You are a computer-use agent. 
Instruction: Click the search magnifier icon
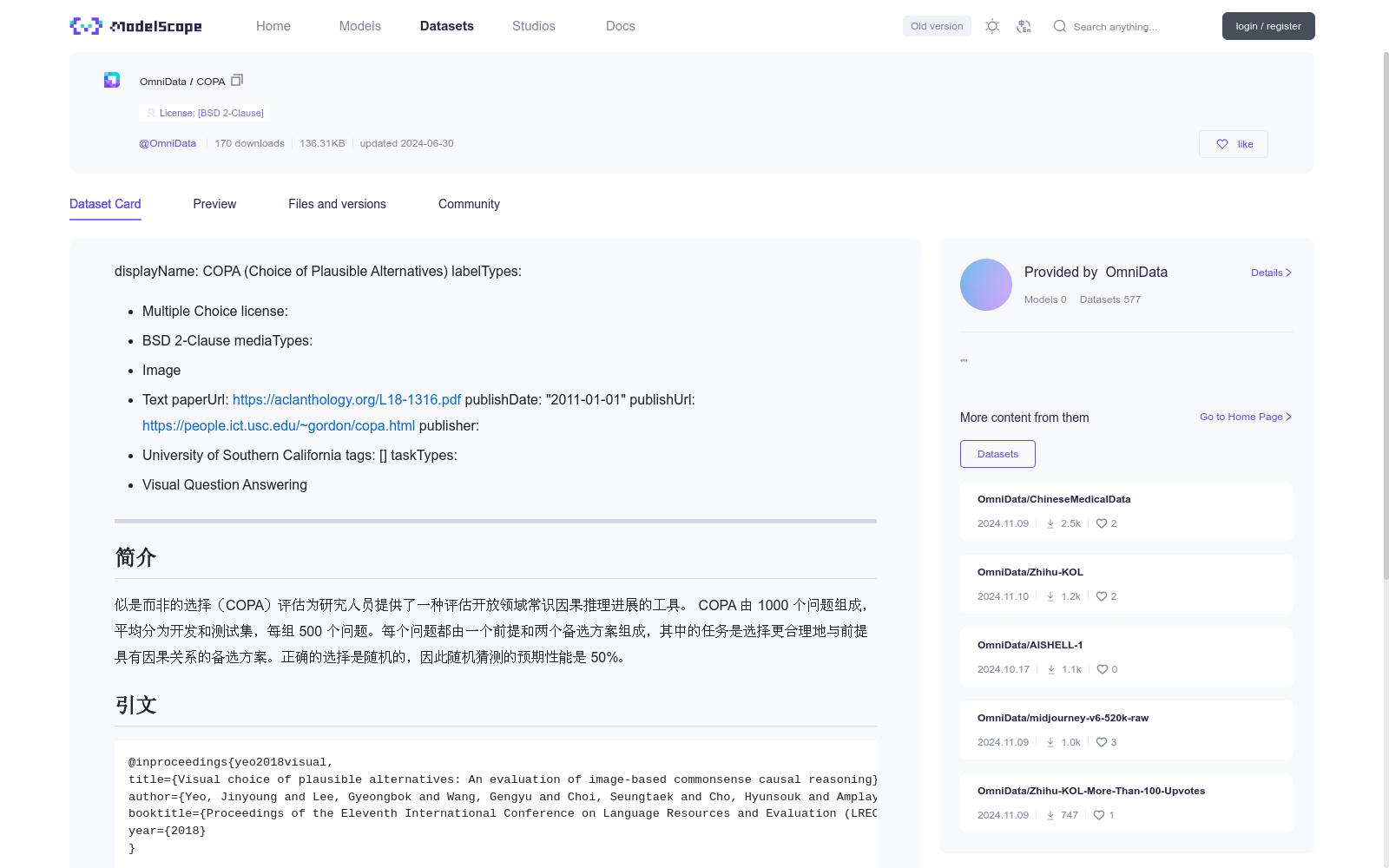click(1060, 26)
